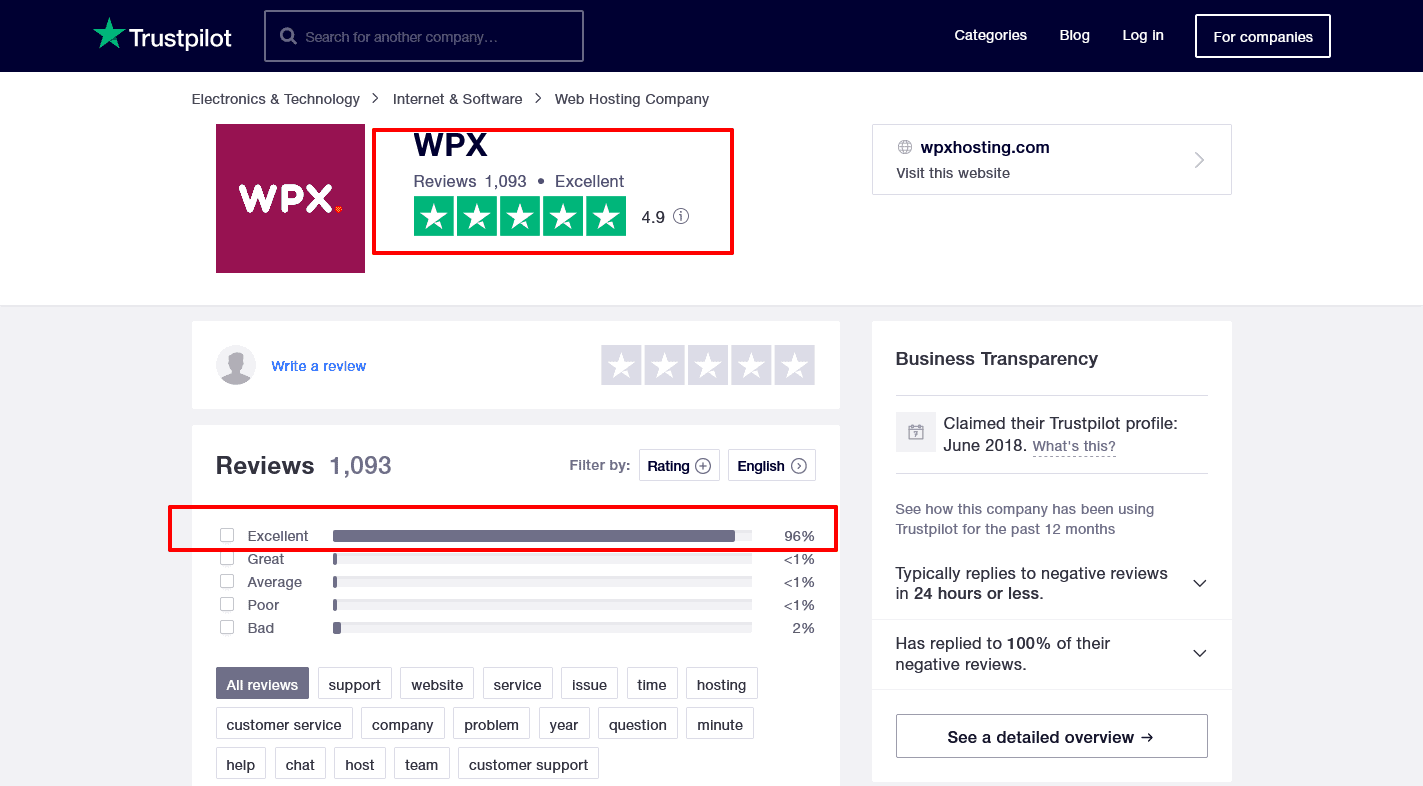Select the fourth star in the review rating
1423x786 pixels.
pos(751,365)
